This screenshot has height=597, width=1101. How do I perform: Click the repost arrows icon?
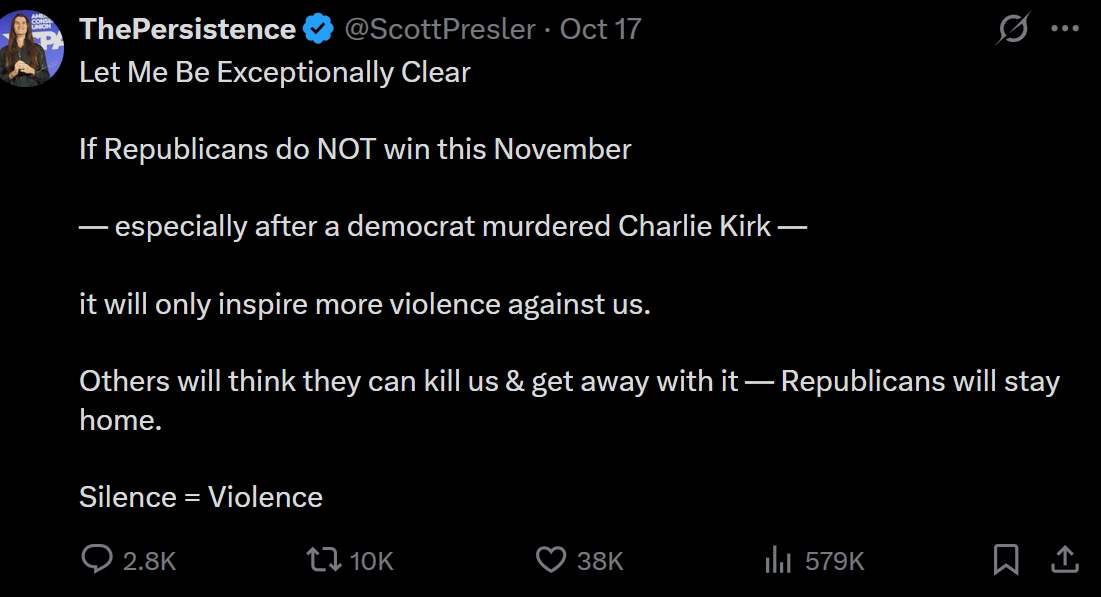click(x=324, y=559)
